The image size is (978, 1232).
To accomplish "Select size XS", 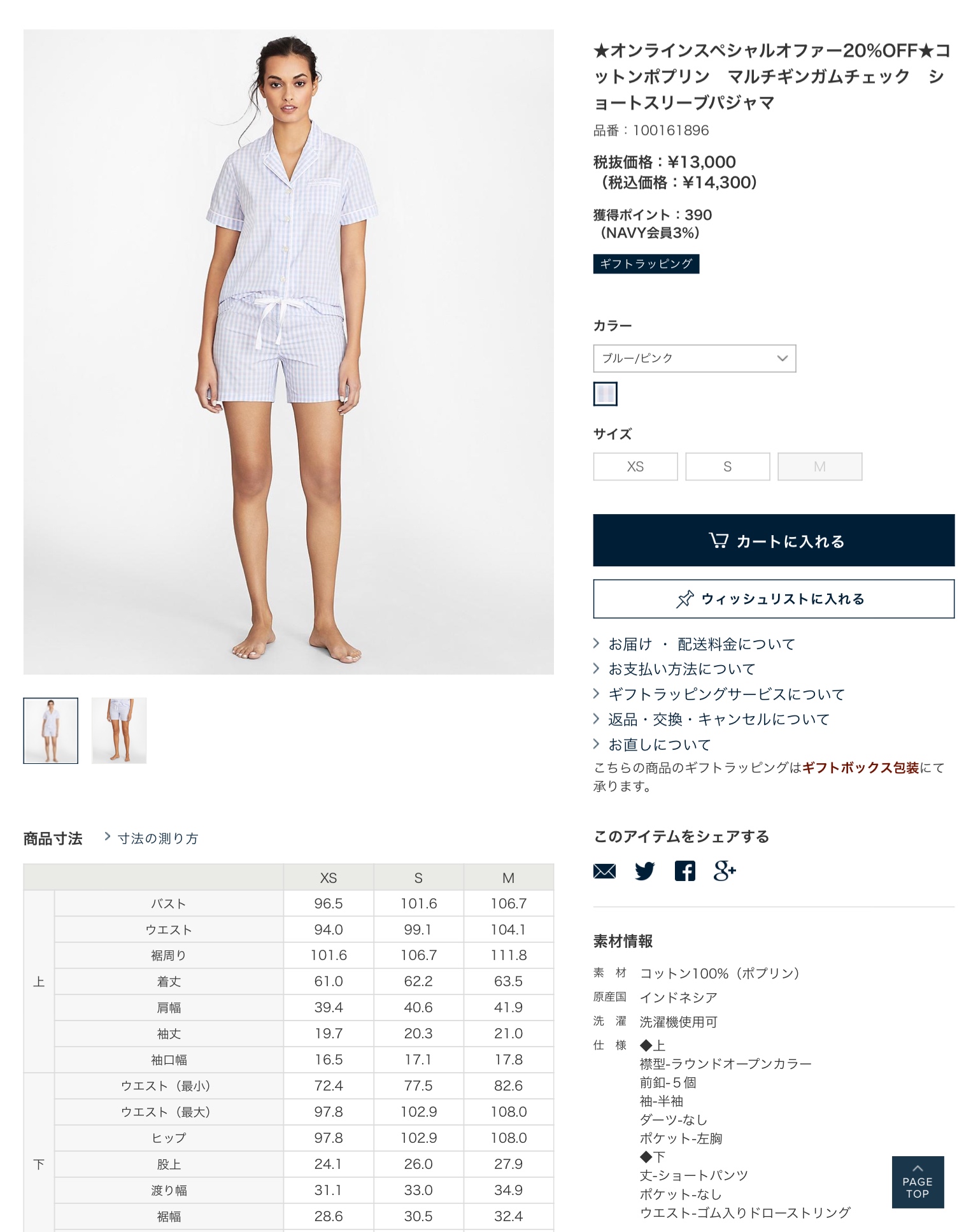I will (635, 466).
